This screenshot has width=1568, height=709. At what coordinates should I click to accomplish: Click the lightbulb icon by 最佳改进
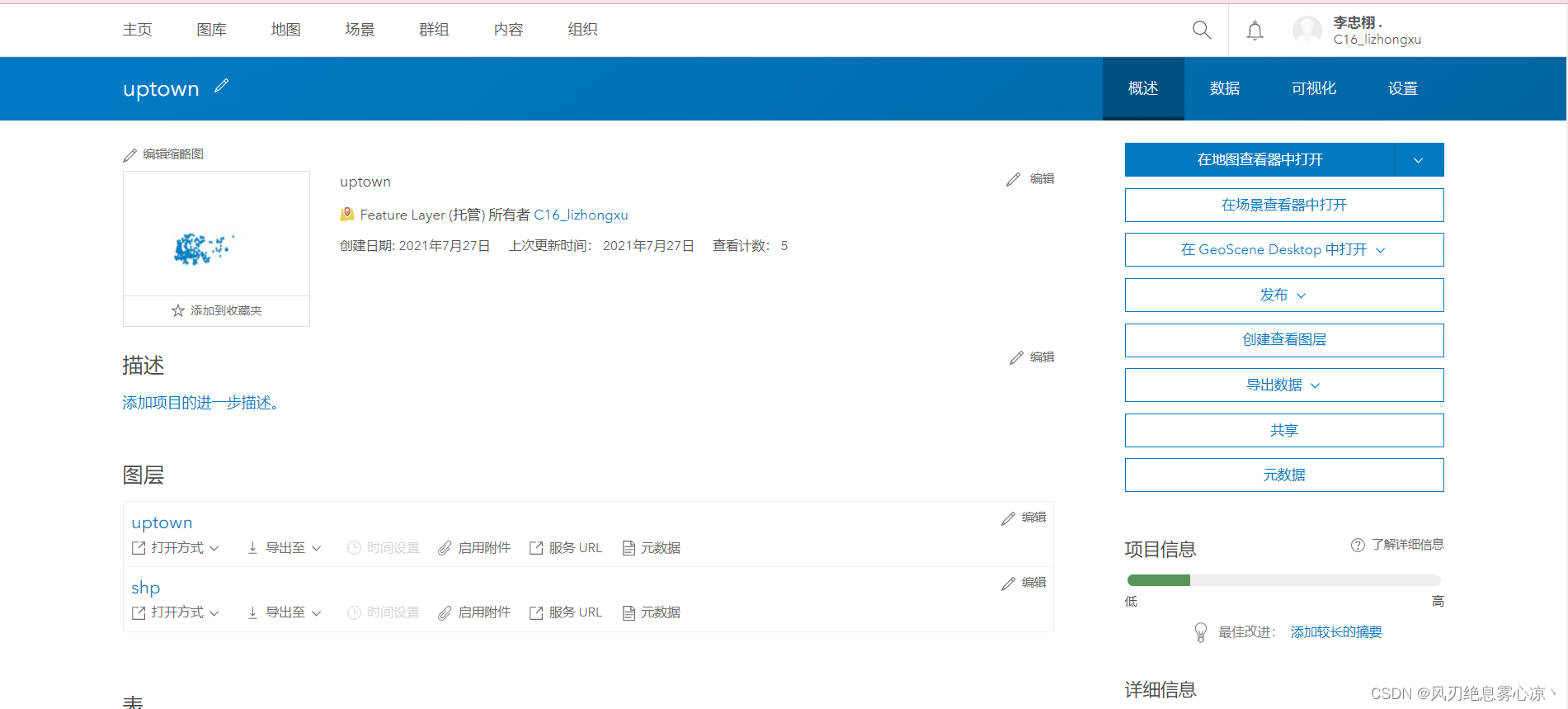(x=1201, y=632)
